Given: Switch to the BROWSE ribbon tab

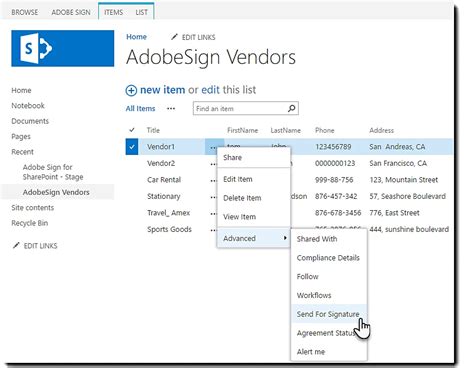Looking at the screenshot, I should (25, 12).
